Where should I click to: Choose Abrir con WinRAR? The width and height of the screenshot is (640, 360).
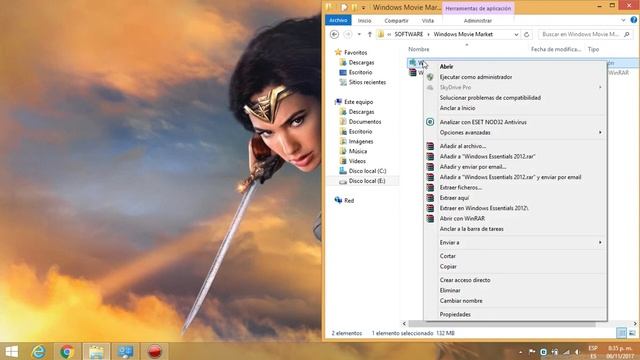(515, 219)
